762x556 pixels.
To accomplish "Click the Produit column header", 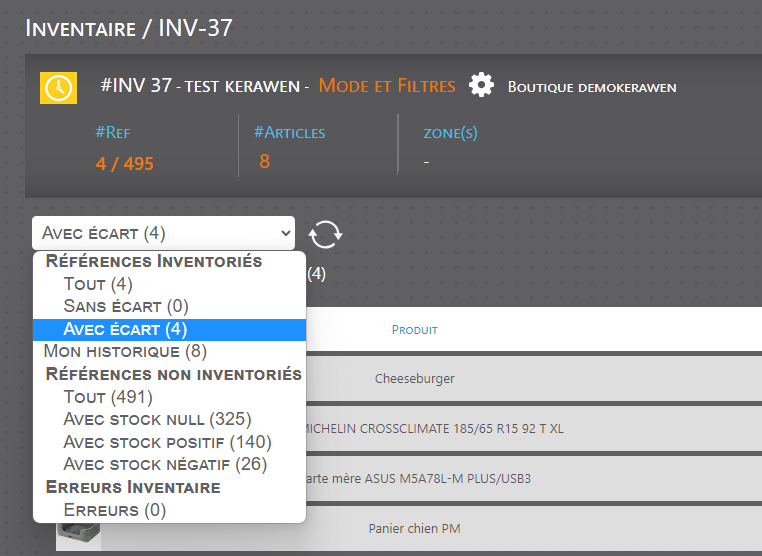I will point(415,330).
